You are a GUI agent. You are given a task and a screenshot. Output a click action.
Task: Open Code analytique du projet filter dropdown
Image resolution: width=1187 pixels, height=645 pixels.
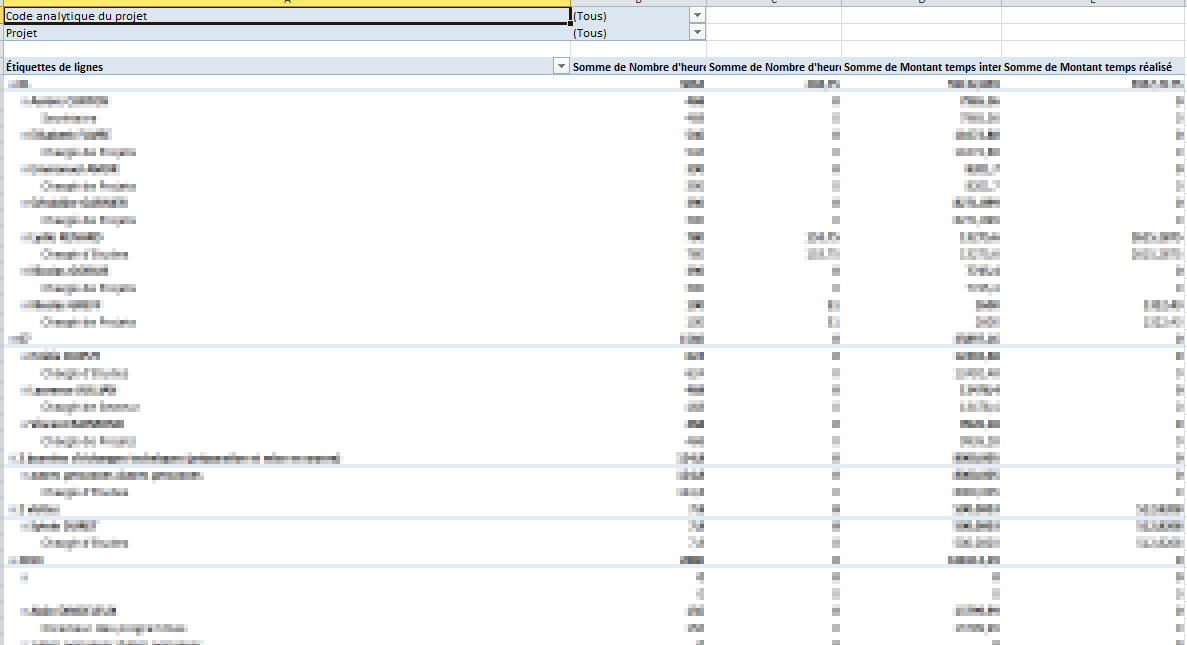coord(697,16)
